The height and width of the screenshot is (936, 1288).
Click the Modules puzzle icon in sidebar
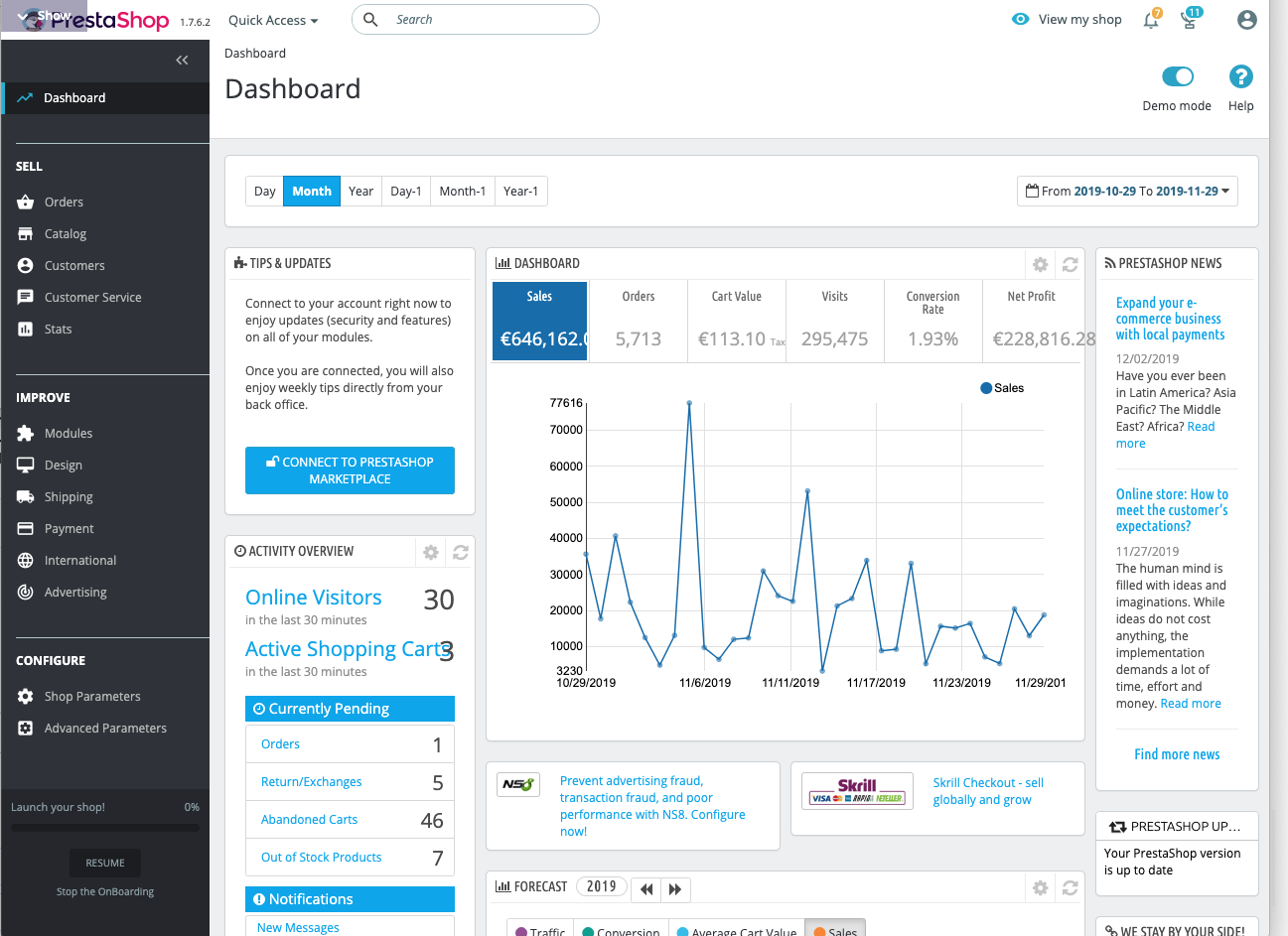pyautogui.click(x=26, y=434)
